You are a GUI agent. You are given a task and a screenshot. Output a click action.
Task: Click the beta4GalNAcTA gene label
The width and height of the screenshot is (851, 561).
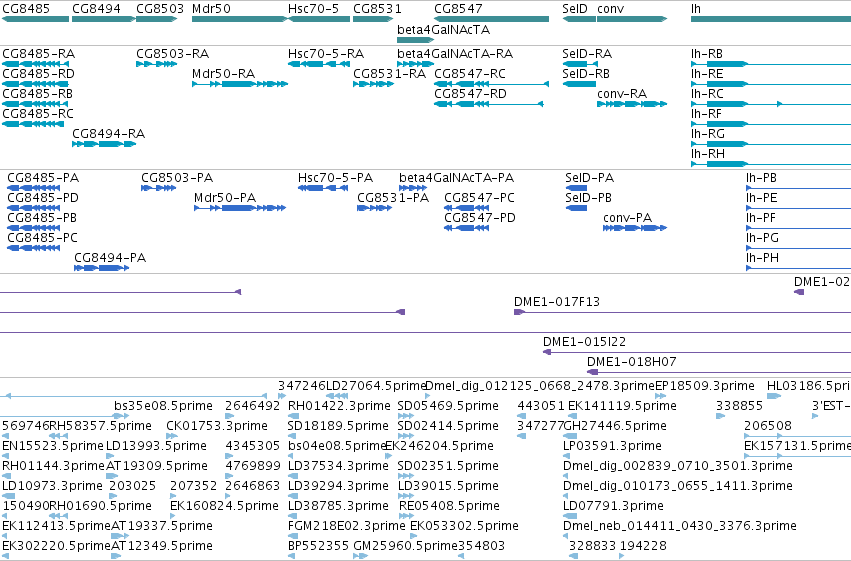coord(443,29)
